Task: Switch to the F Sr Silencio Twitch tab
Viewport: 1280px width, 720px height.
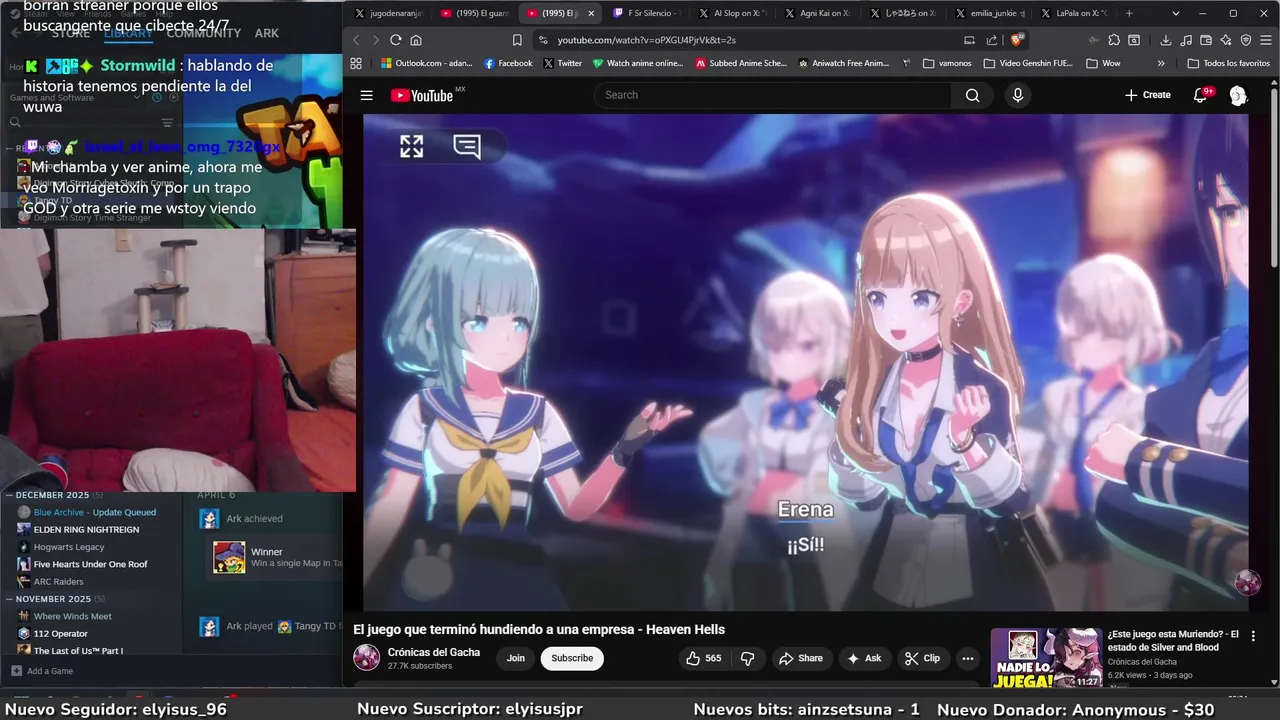Action: pos(647,13)
